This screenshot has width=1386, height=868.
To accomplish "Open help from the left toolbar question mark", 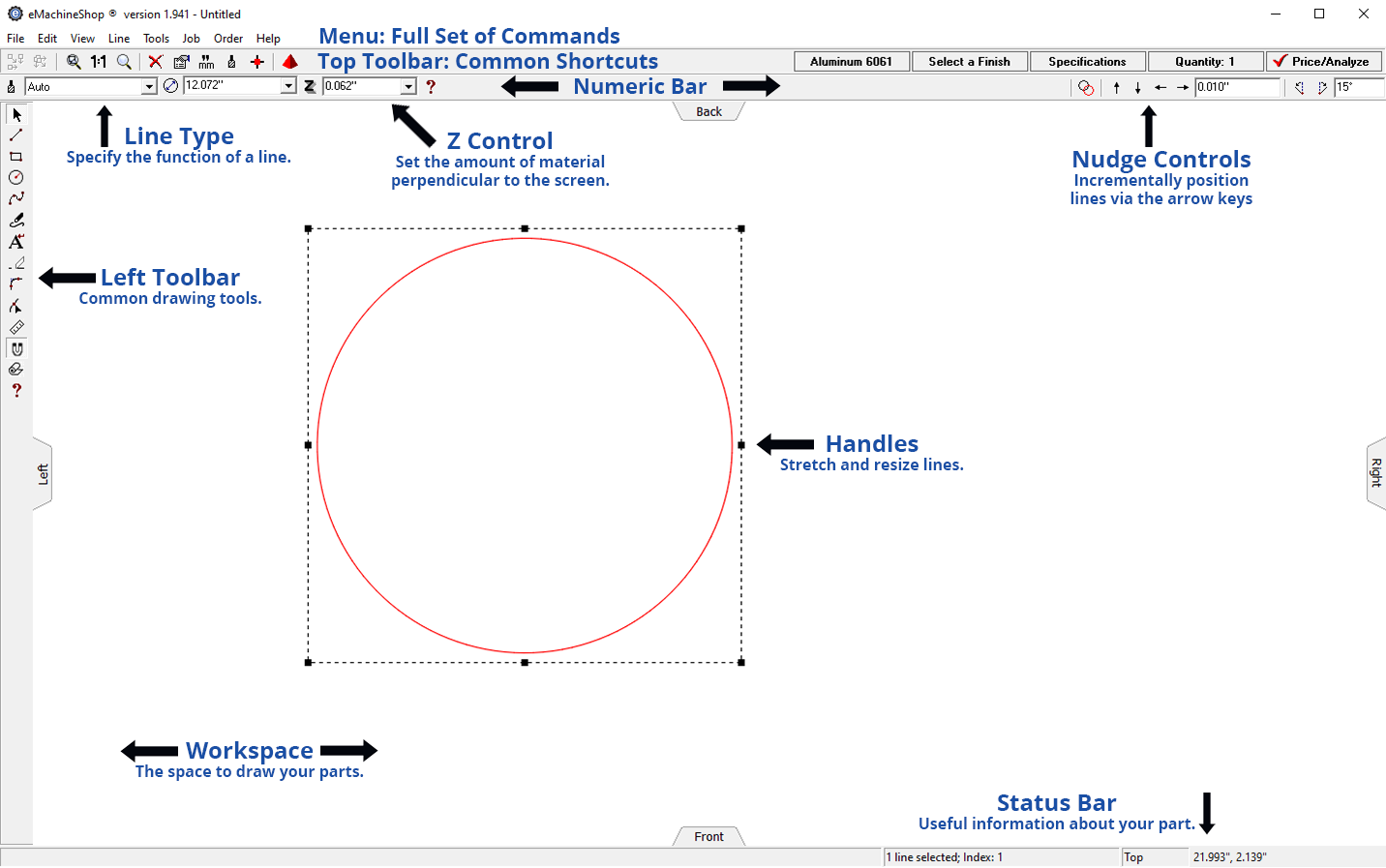I will click(16, 391).
